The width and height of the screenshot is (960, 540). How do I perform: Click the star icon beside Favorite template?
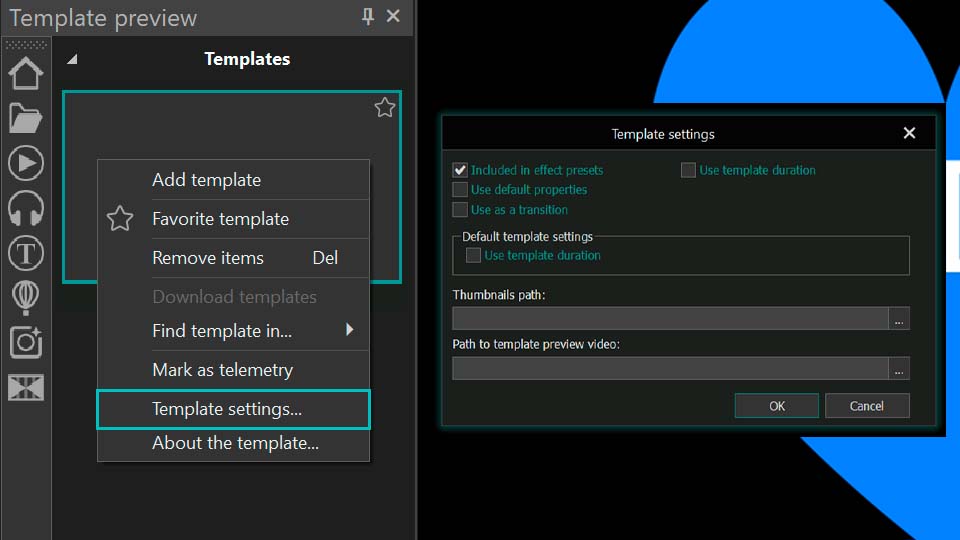[x=120, y=219]
